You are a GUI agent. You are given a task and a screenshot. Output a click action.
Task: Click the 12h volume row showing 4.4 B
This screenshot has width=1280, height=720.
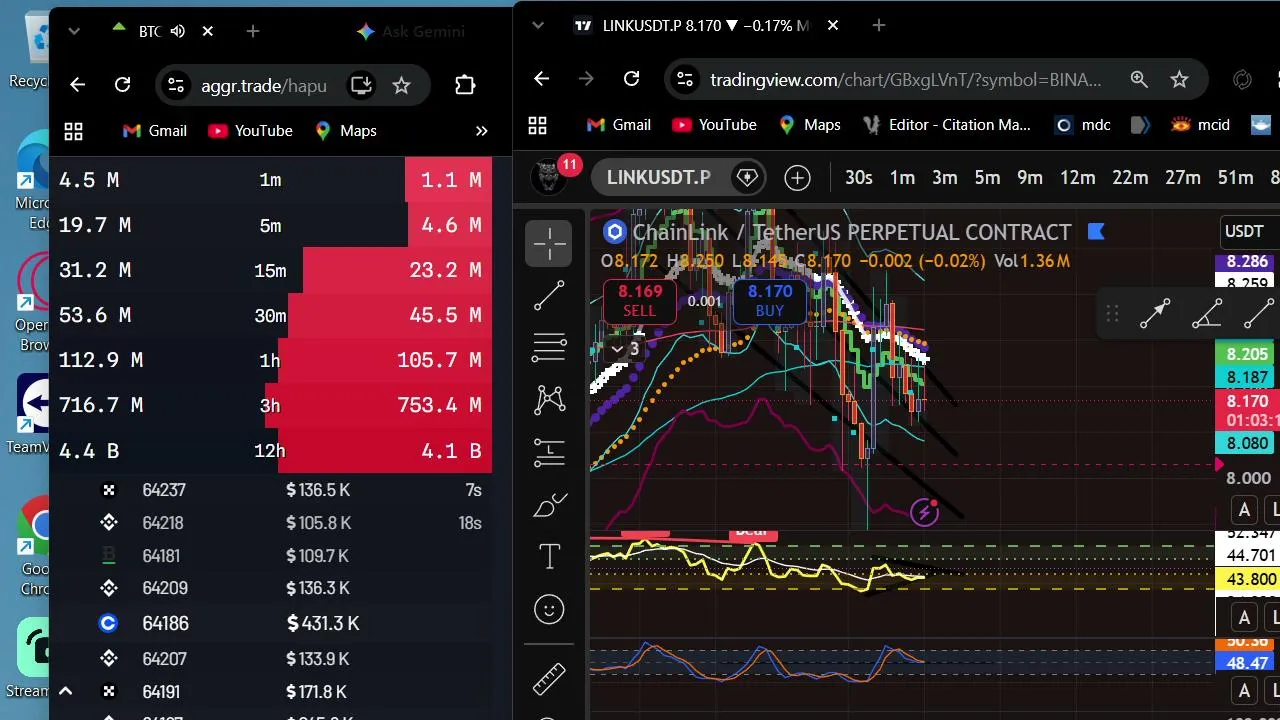pos(270,450)
